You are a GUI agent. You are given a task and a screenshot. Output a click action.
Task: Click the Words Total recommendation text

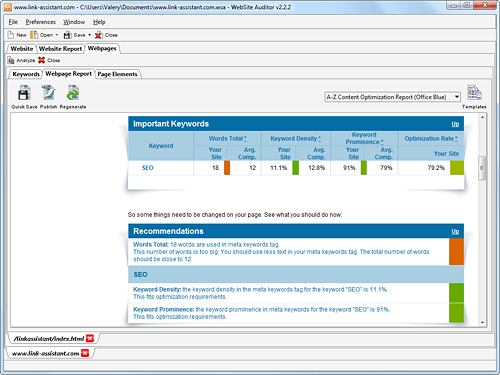click(281, 252)
